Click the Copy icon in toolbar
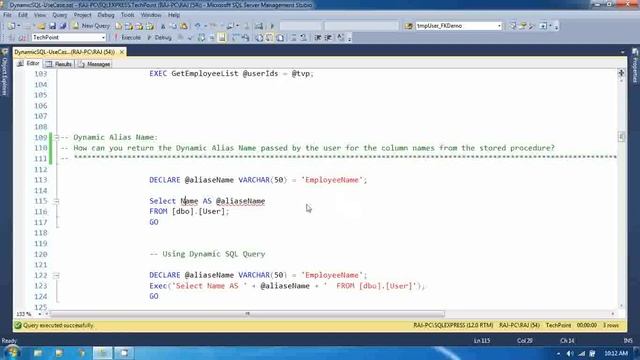Image resolution: width=640 pixels, height=360 pixels. 173,26
